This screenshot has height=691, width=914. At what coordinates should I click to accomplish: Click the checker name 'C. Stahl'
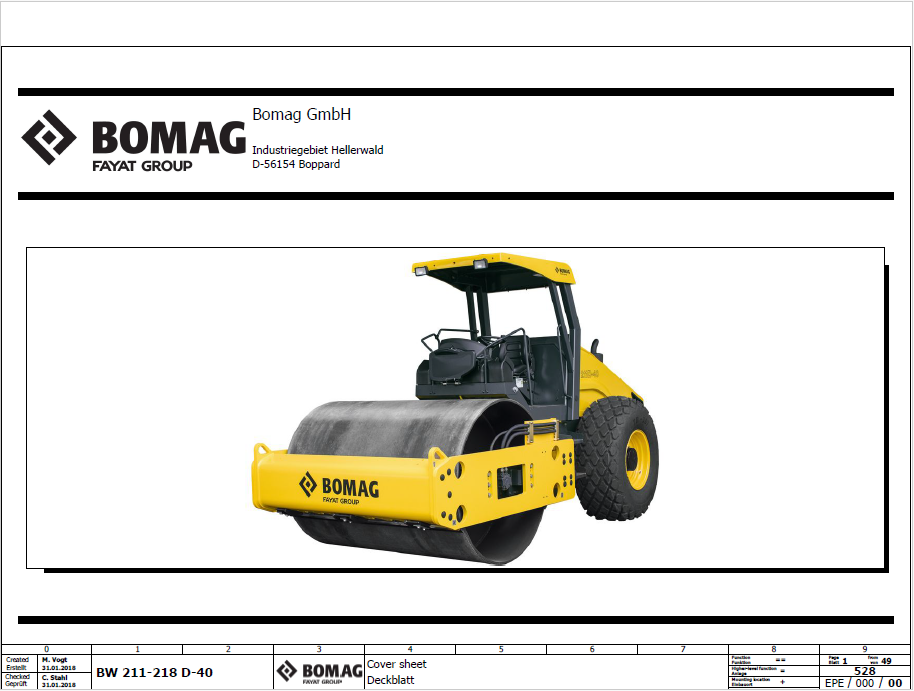click(54, 678)
